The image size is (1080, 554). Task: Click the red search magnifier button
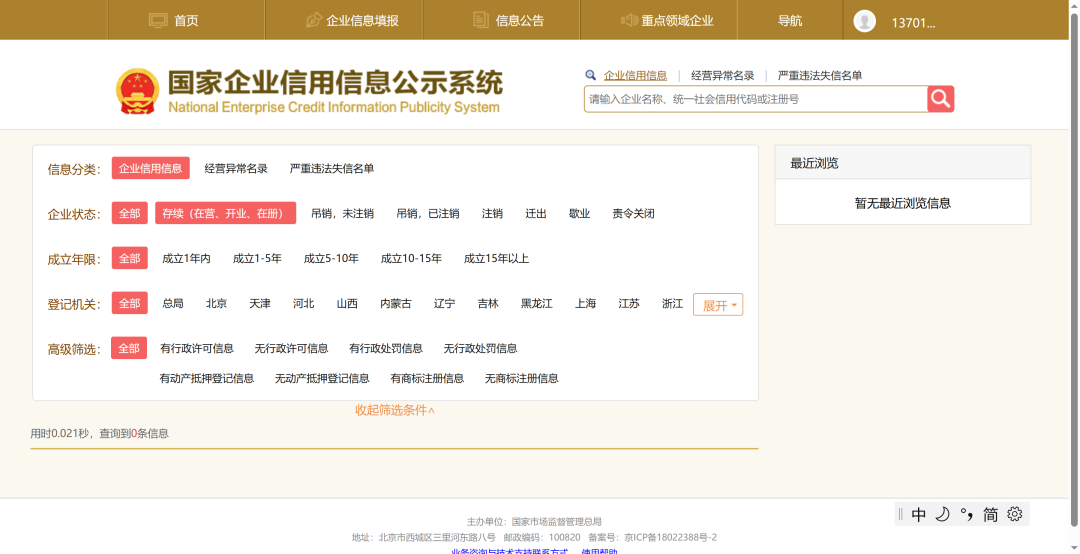(940, 99)
